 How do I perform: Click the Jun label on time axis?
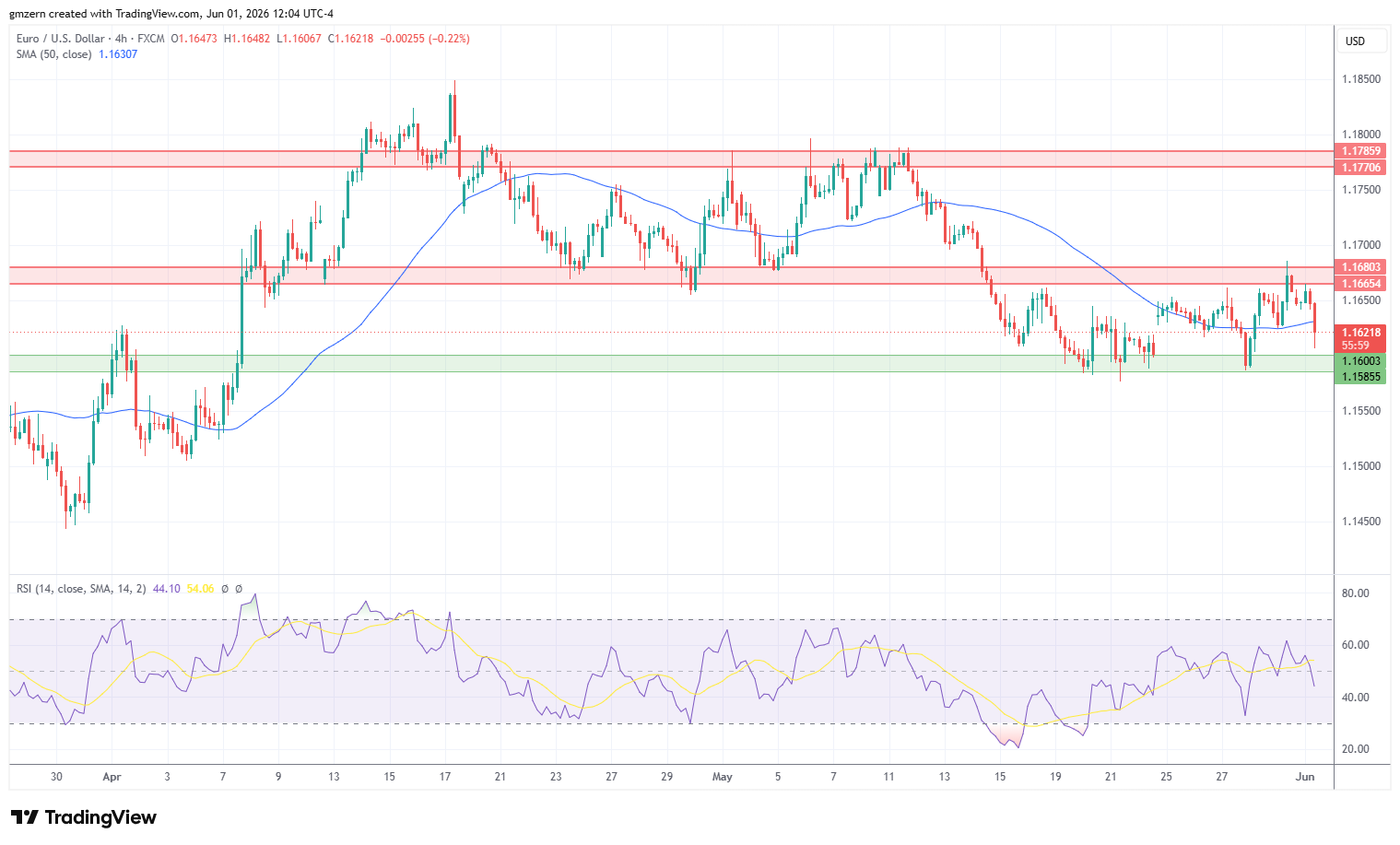(1305, 777)
